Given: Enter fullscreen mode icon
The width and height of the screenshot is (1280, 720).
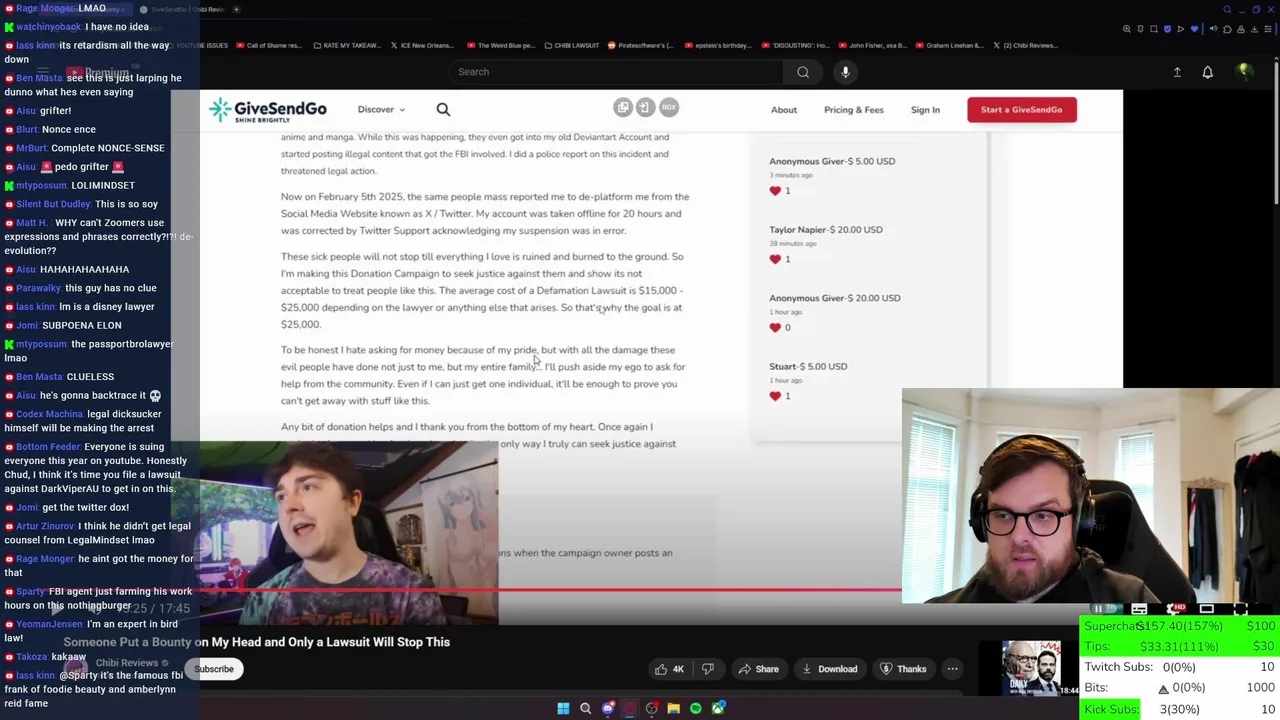Looking at the screenshot, I should point(1241,609).
